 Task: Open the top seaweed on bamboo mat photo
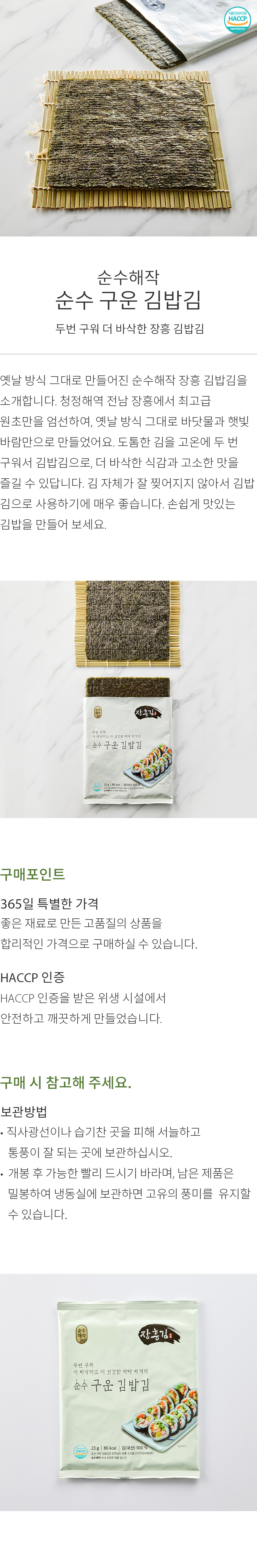point(128,118)
